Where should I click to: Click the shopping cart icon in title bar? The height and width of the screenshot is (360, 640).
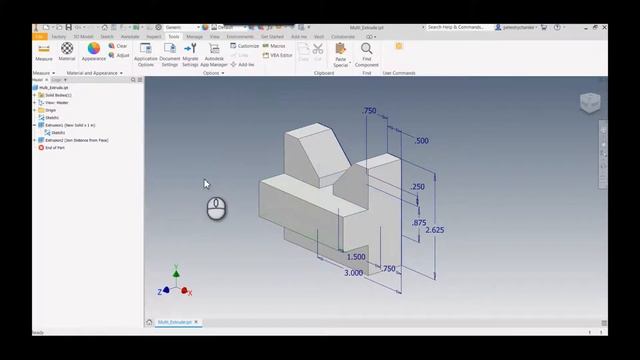544,27
